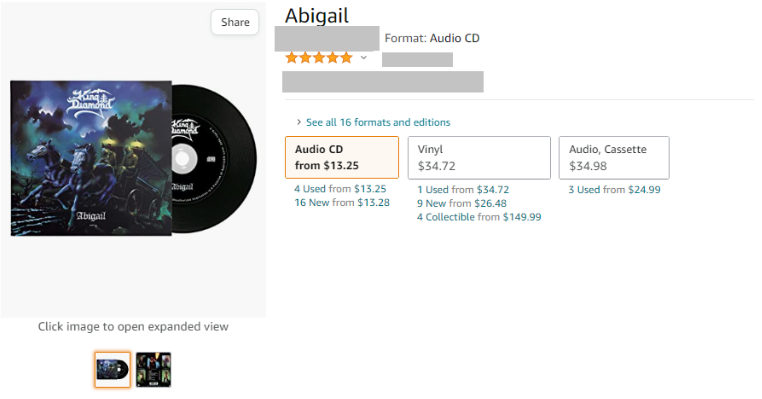Click the Abigail product title
Image resolution: width=762 pixels, height=399 pixels.
coord(317,16)
